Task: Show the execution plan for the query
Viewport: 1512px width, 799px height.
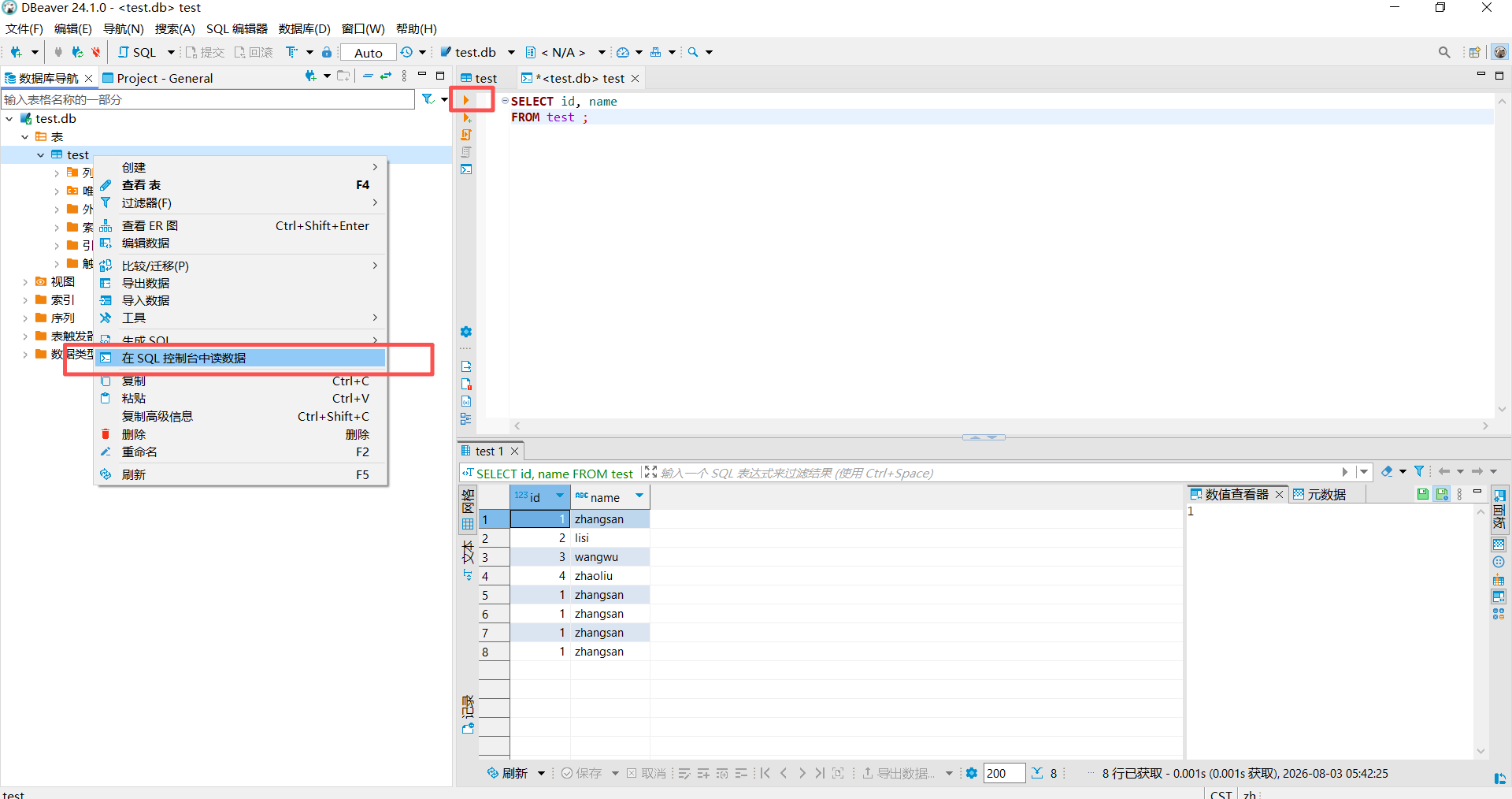Action: point(466,152)
